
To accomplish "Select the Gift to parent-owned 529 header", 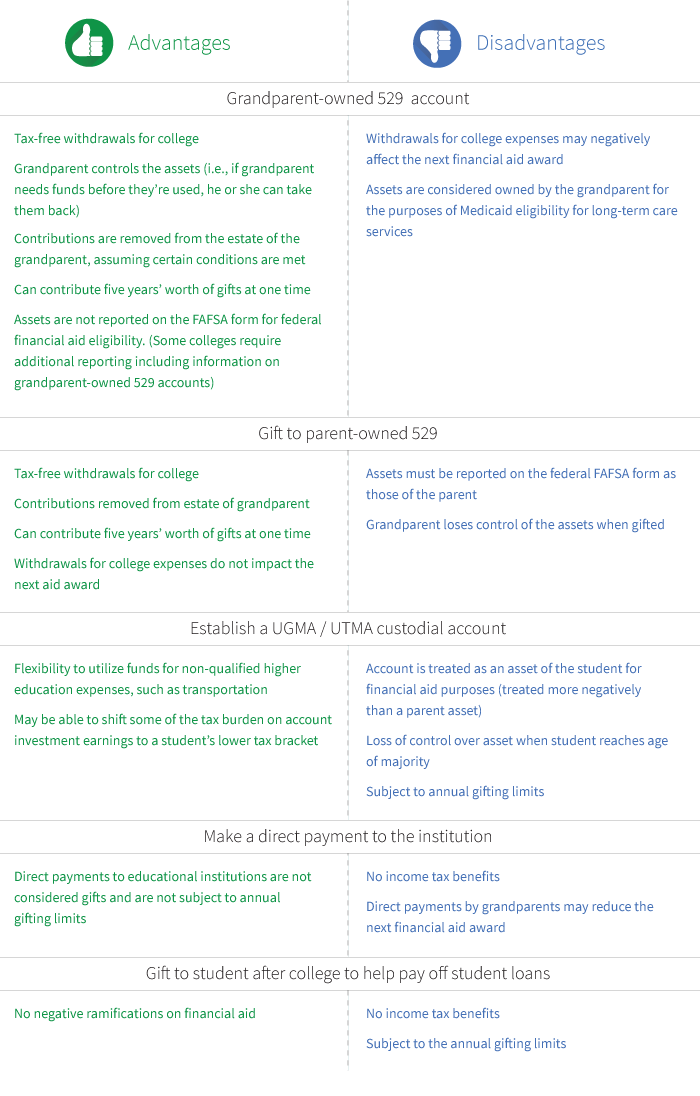I will 348,433.
